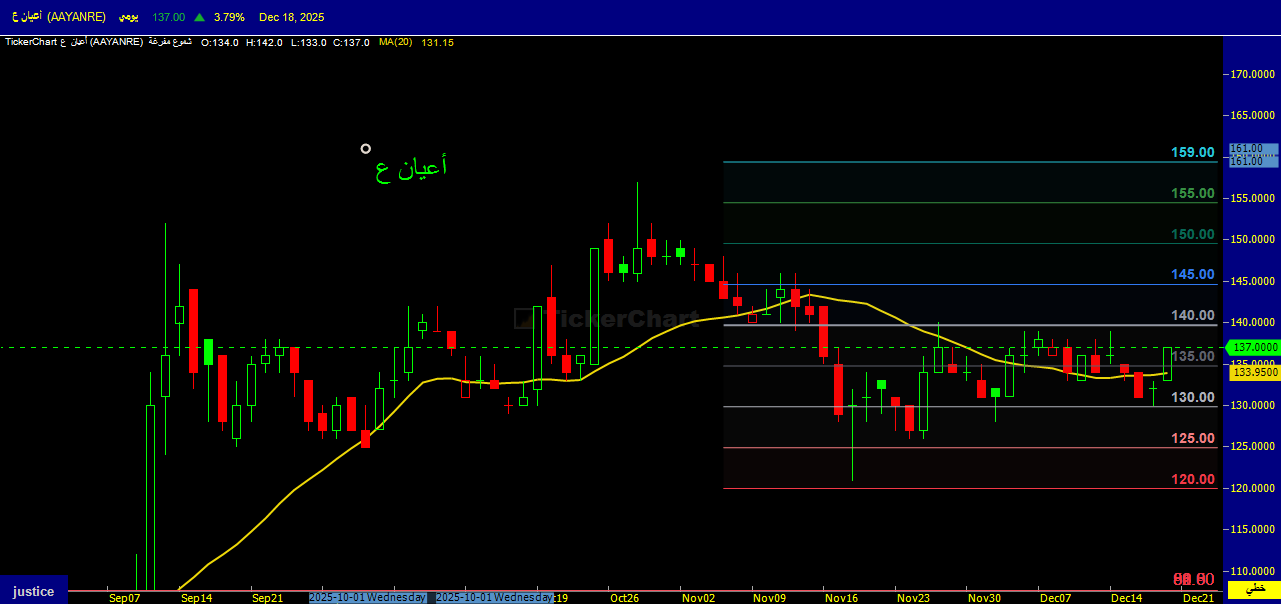Viewport: 1281px width, 604px height.
Task: Click the left 2025-10-01 Wednesday date marker
Action: pos(367,597)
